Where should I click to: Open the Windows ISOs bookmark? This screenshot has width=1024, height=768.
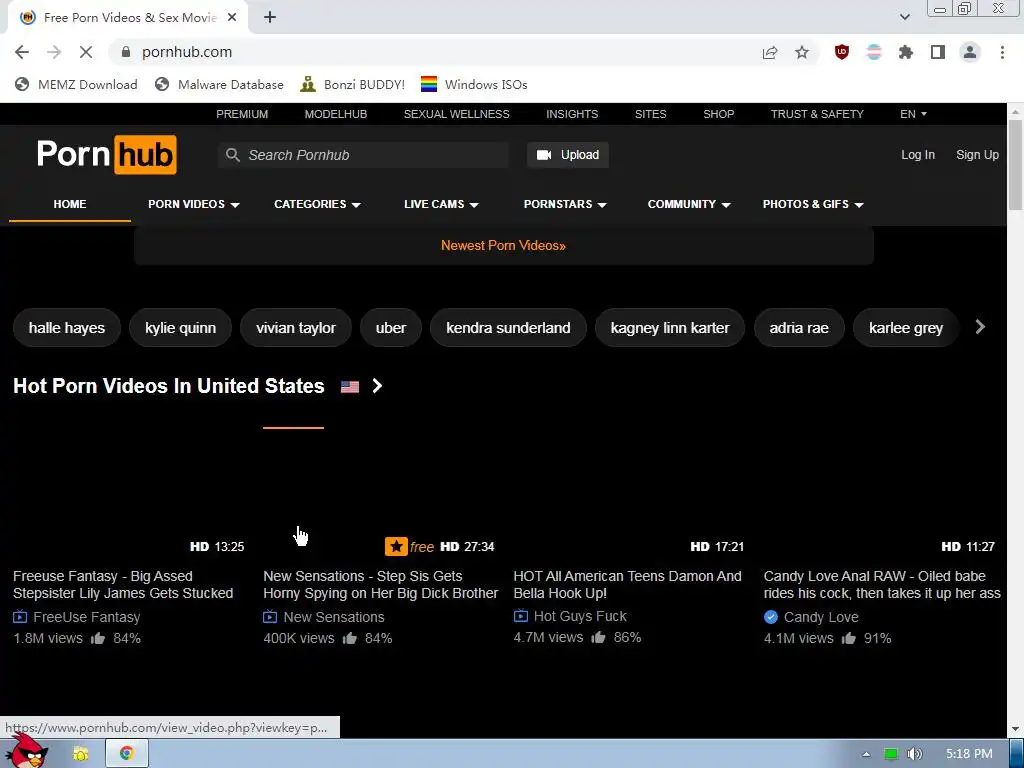tap(474, 84)
